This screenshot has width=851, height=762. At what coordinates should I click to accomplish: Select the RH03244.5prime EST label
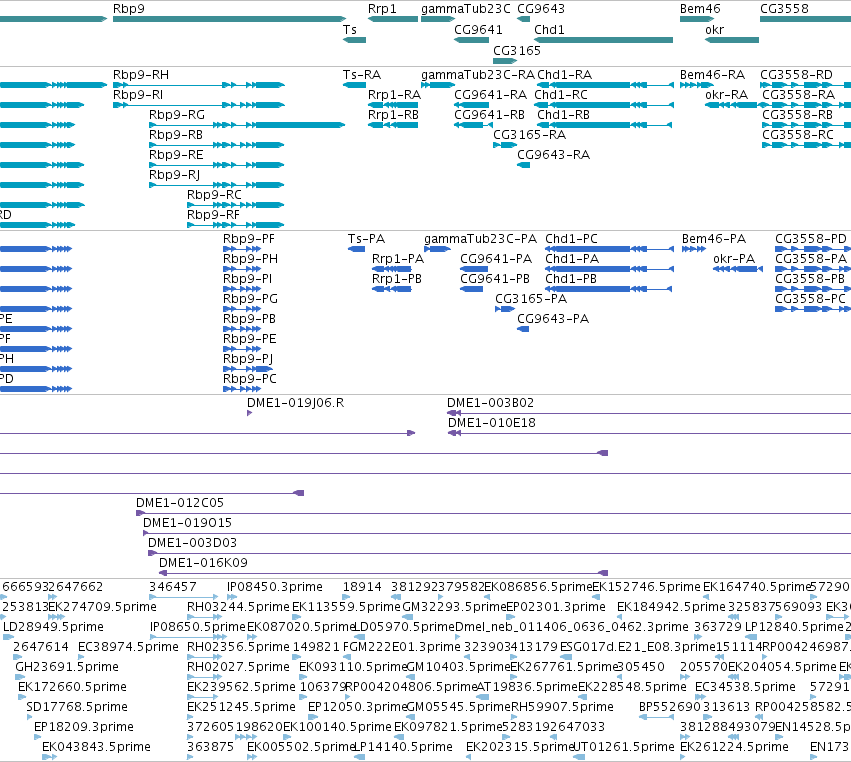click(x=238, y=607)
